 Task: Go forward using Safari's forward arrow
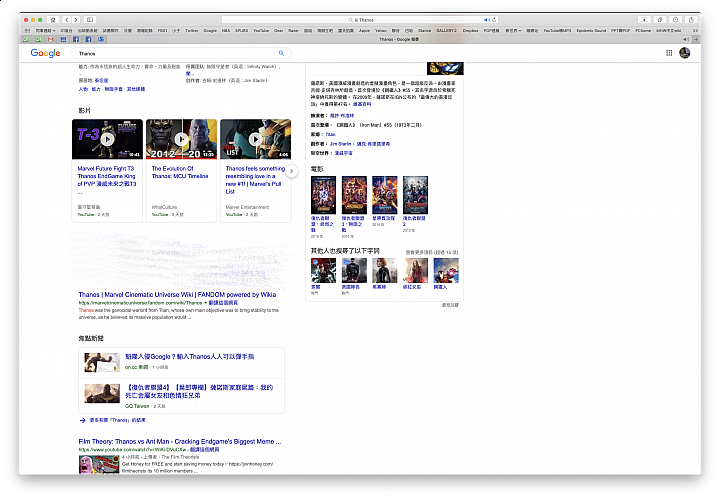76,20
